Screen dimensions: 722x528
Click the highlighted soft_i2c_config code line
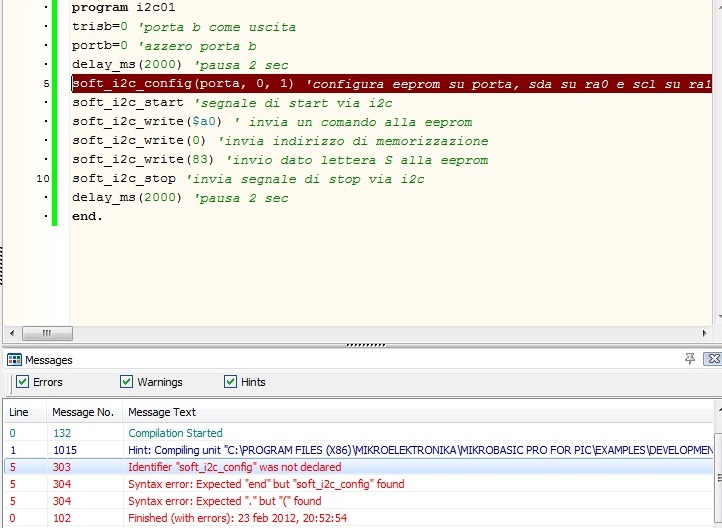[300, 84]
